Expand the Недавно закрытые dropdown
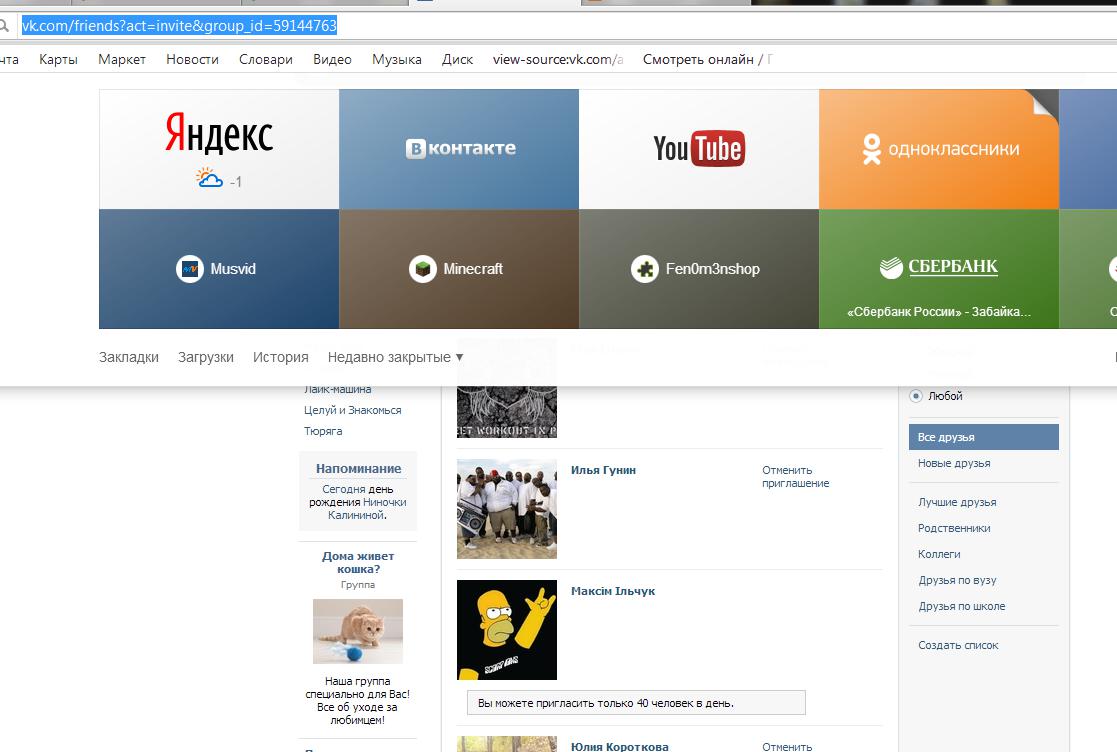This screenshot has width=1117, height=752. [395, 357]
